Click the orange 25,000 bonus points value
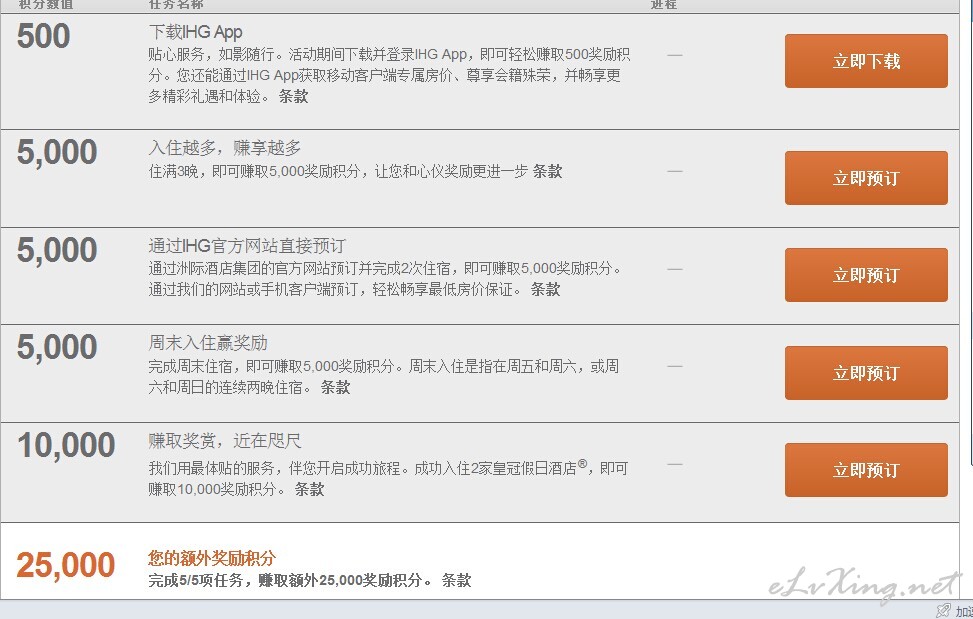The image size is (973, 619). point(66,565)
